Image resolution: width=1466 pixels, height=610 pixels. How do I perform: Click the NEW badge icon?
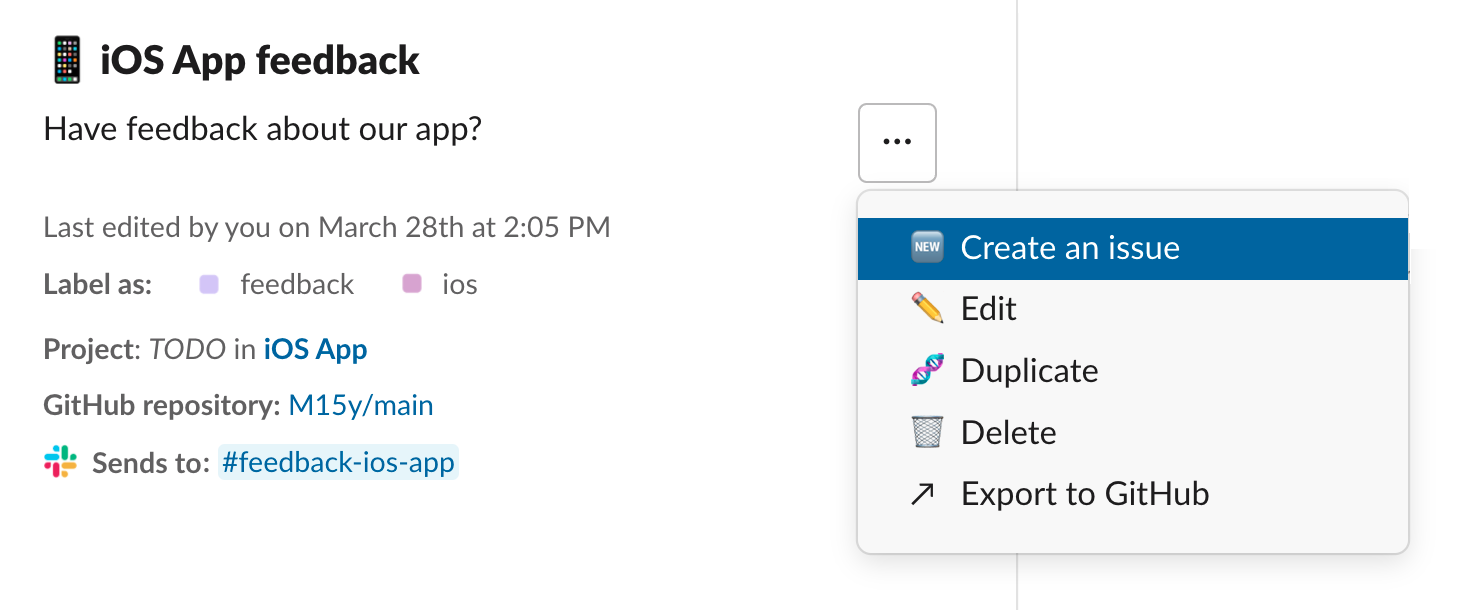(927, 248)
